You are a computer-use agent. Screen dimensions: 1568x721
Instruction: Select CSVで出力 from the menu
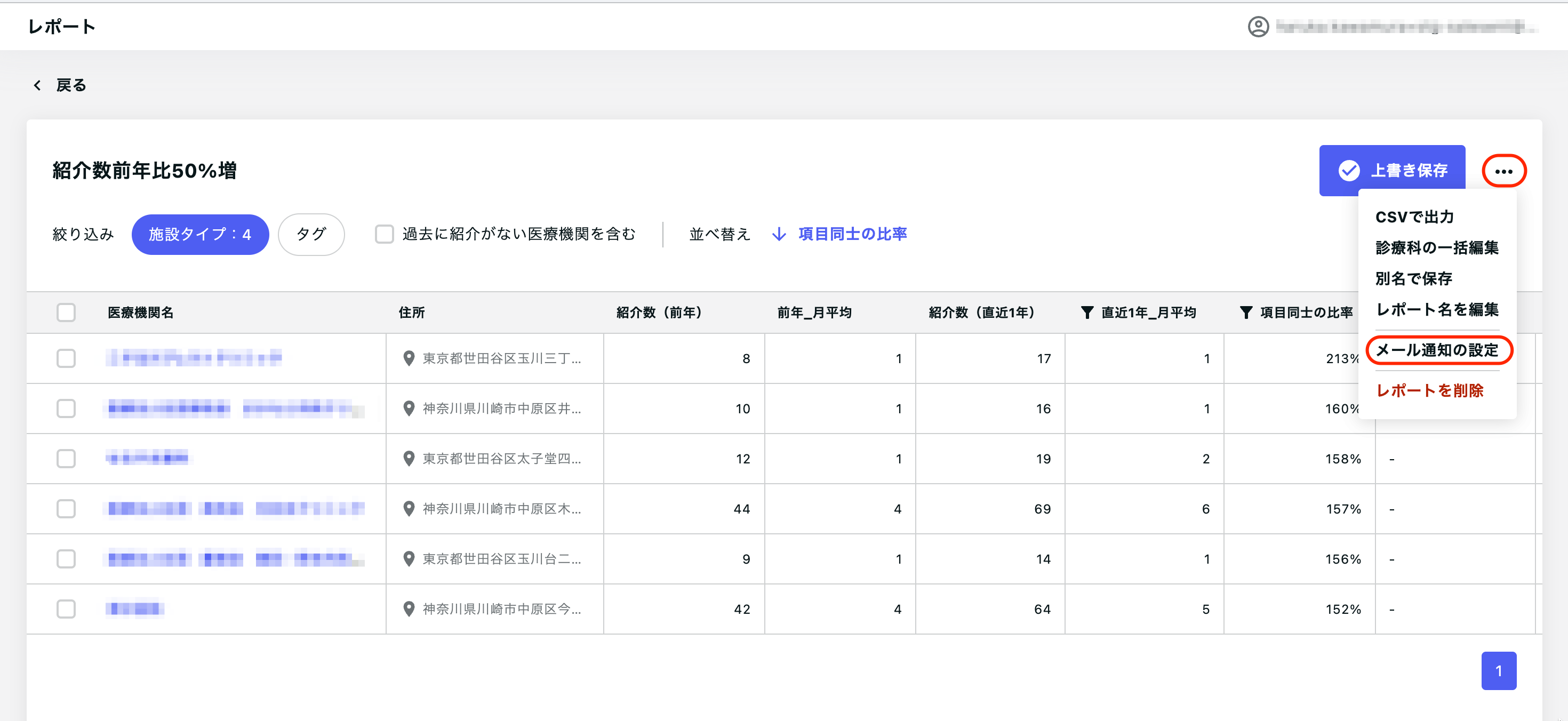(x=1414, y=217)
